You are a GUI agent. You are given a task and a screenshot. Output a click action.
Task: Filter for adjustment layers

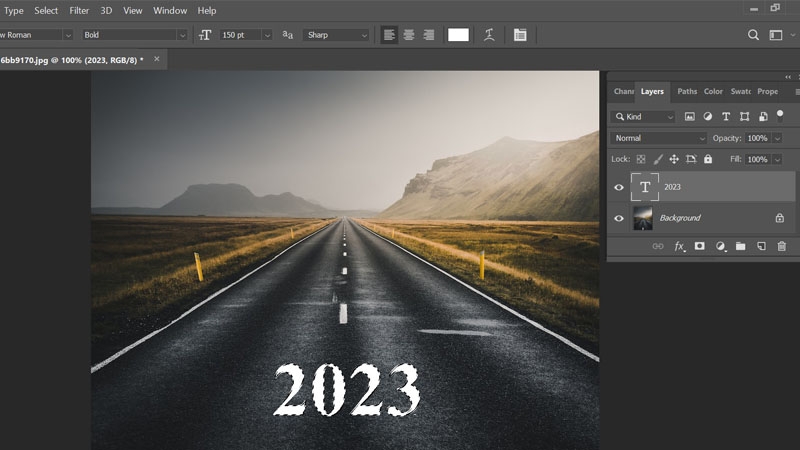(x=708, y=117)
